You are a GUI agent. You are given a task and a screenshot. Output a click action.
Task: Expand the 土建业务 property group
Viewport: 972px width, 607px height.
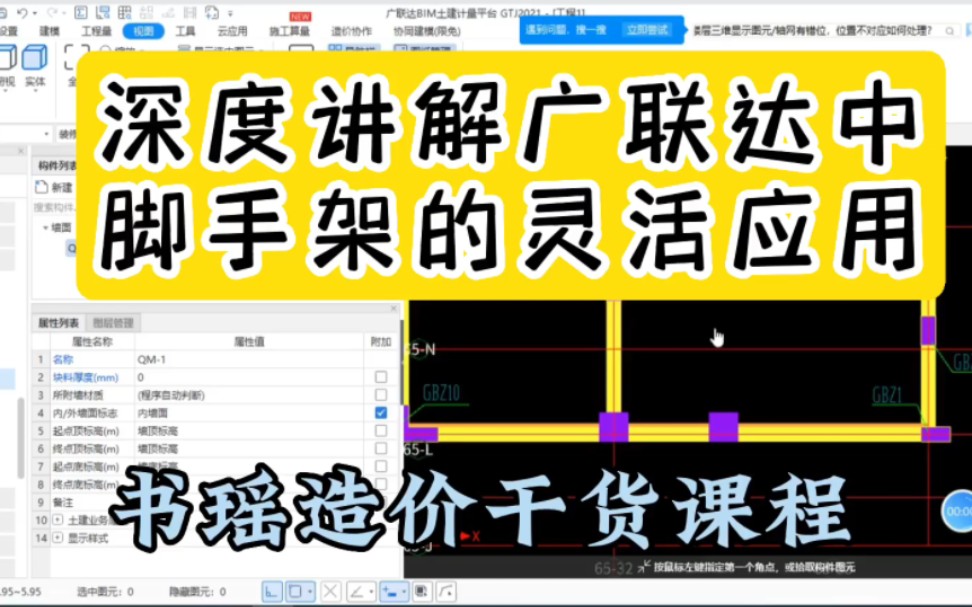57,521
